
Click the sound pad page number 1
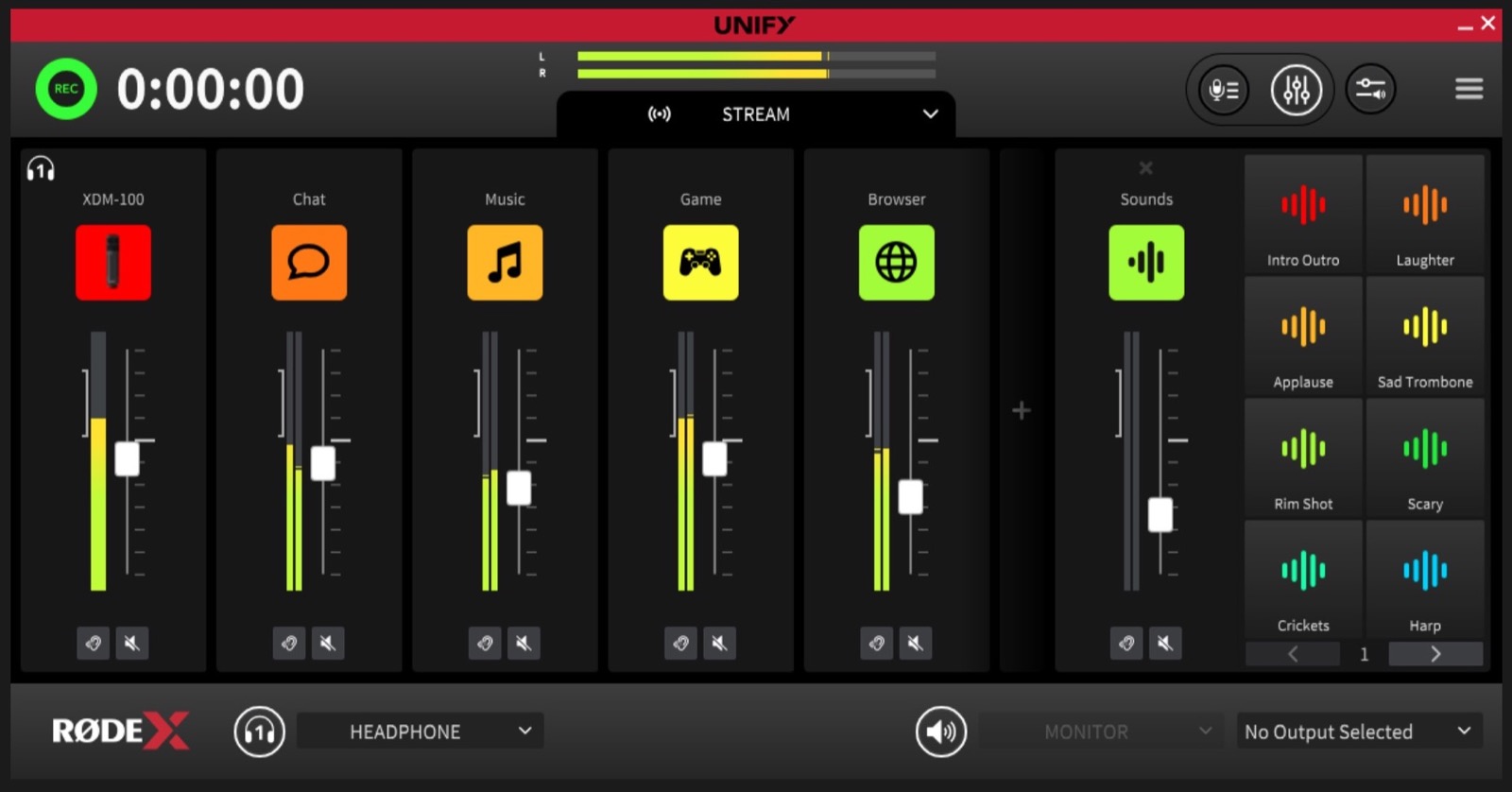pyautogui.click(x=1364, y=654)
